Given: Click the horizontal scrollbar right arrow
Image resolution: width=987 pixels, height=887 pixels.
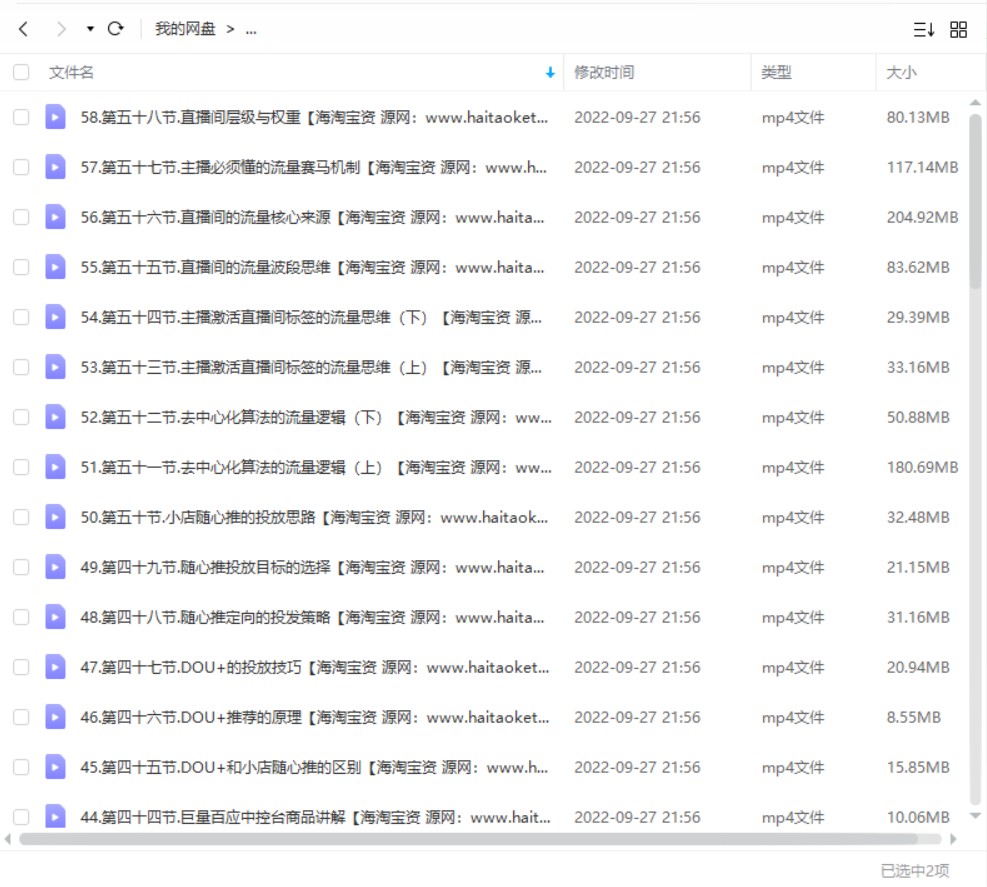Looking at the screenshot, I should tap(953, 839).
